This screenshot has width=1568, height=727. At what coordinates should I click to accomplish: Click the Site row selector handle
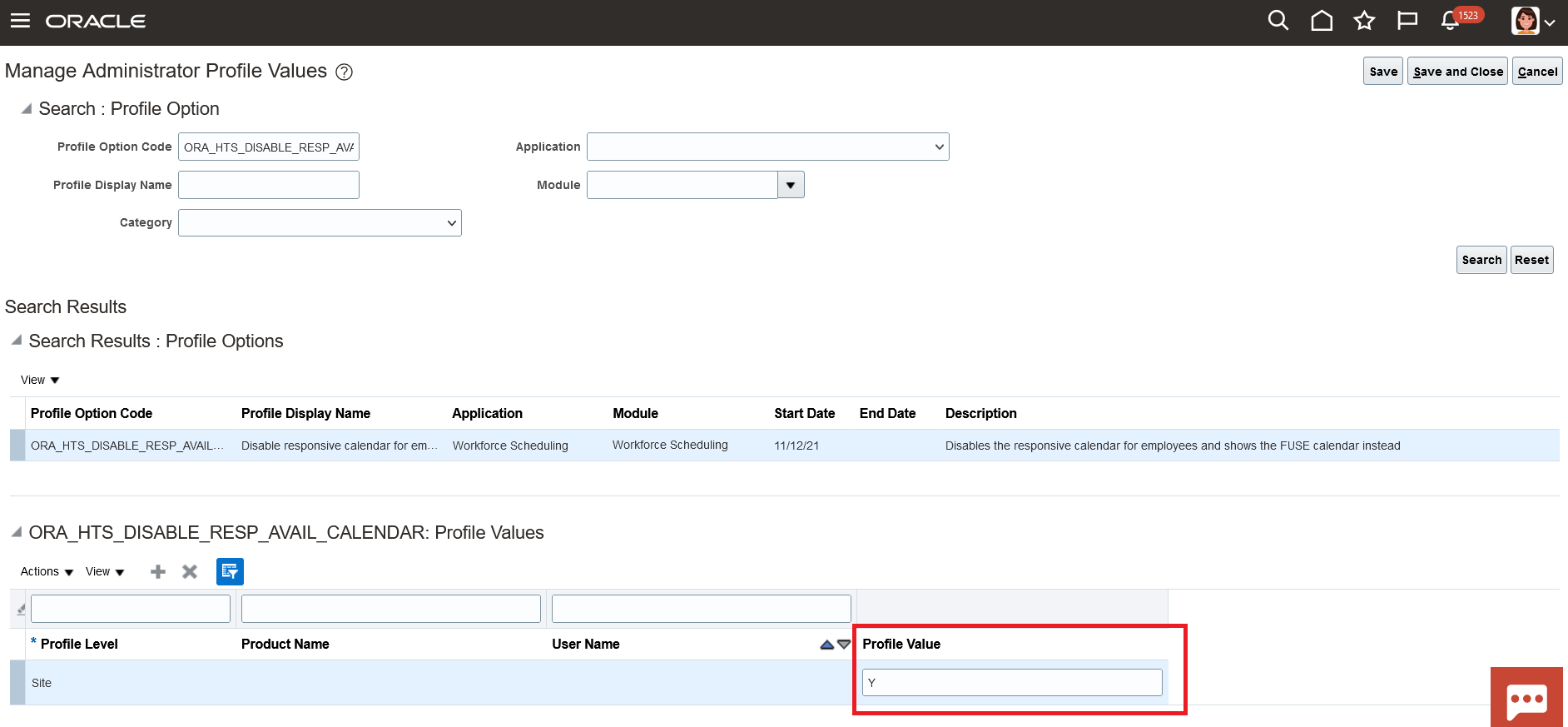pos(17,683)
